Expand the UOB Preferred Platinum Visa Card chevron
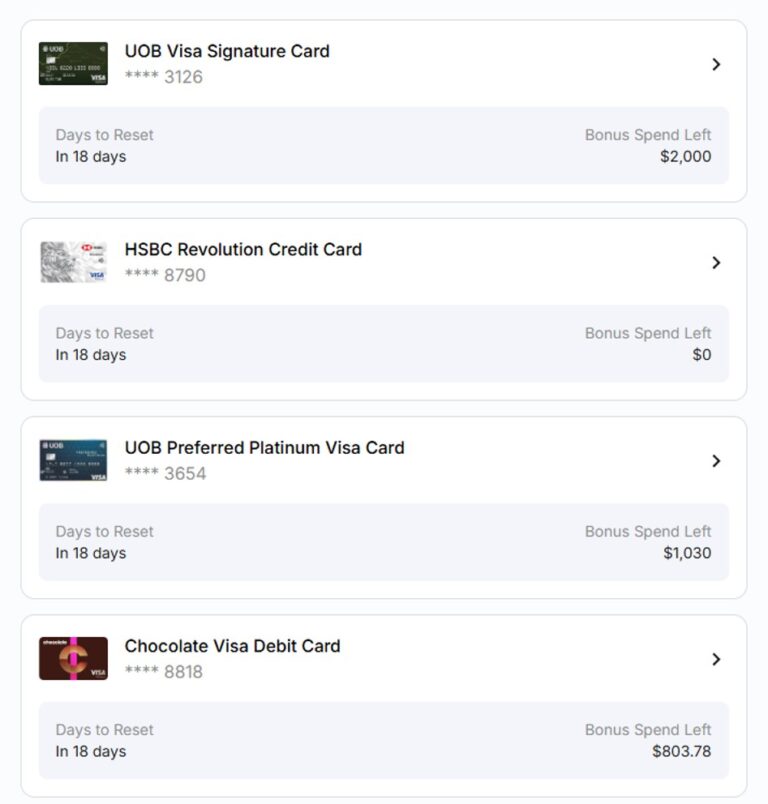The width and height of the screenshot is (768, 804). (x=718, y=461)
